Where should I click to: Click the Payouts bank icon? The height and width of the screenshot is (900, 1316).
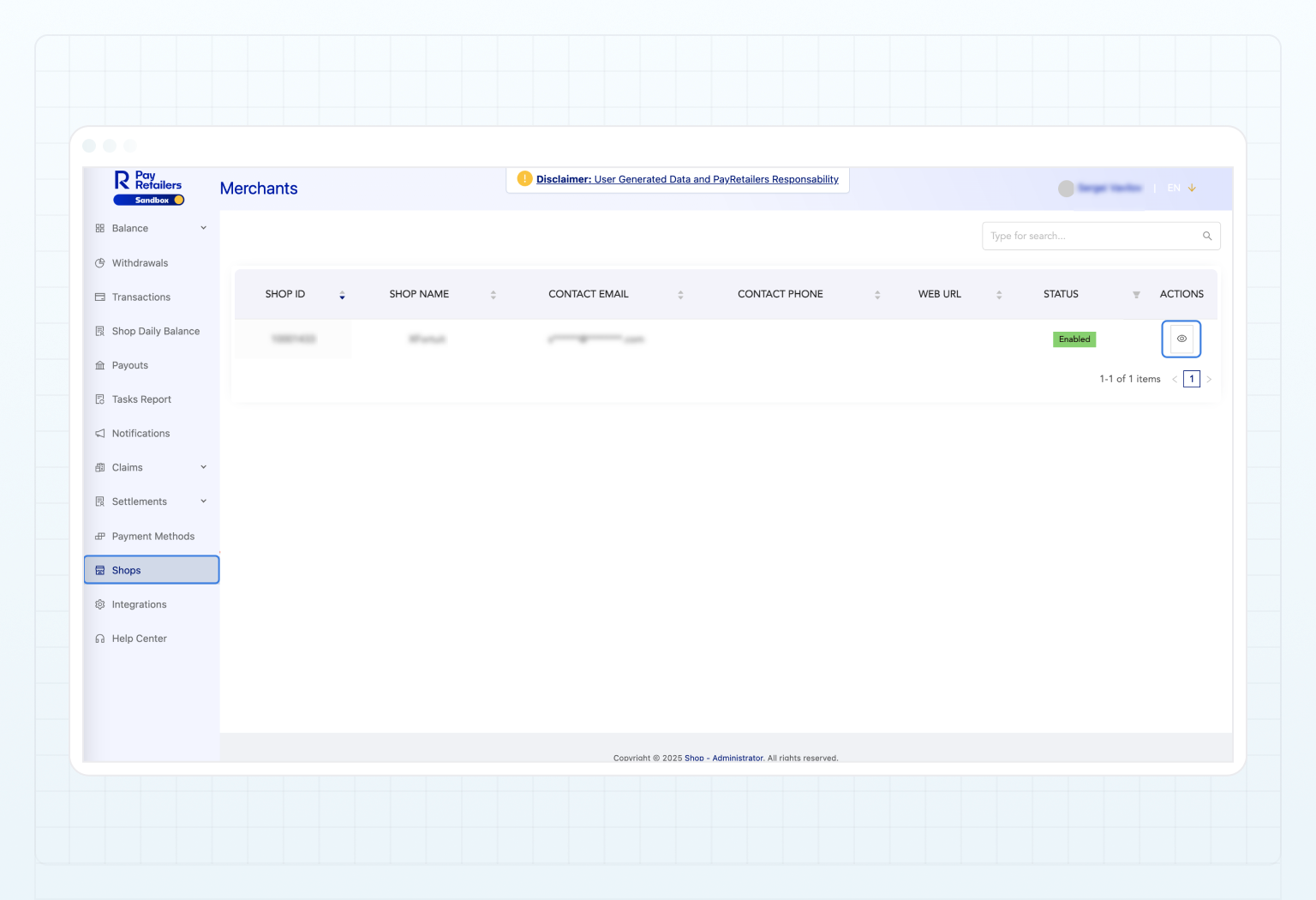(x=100, y=365)
